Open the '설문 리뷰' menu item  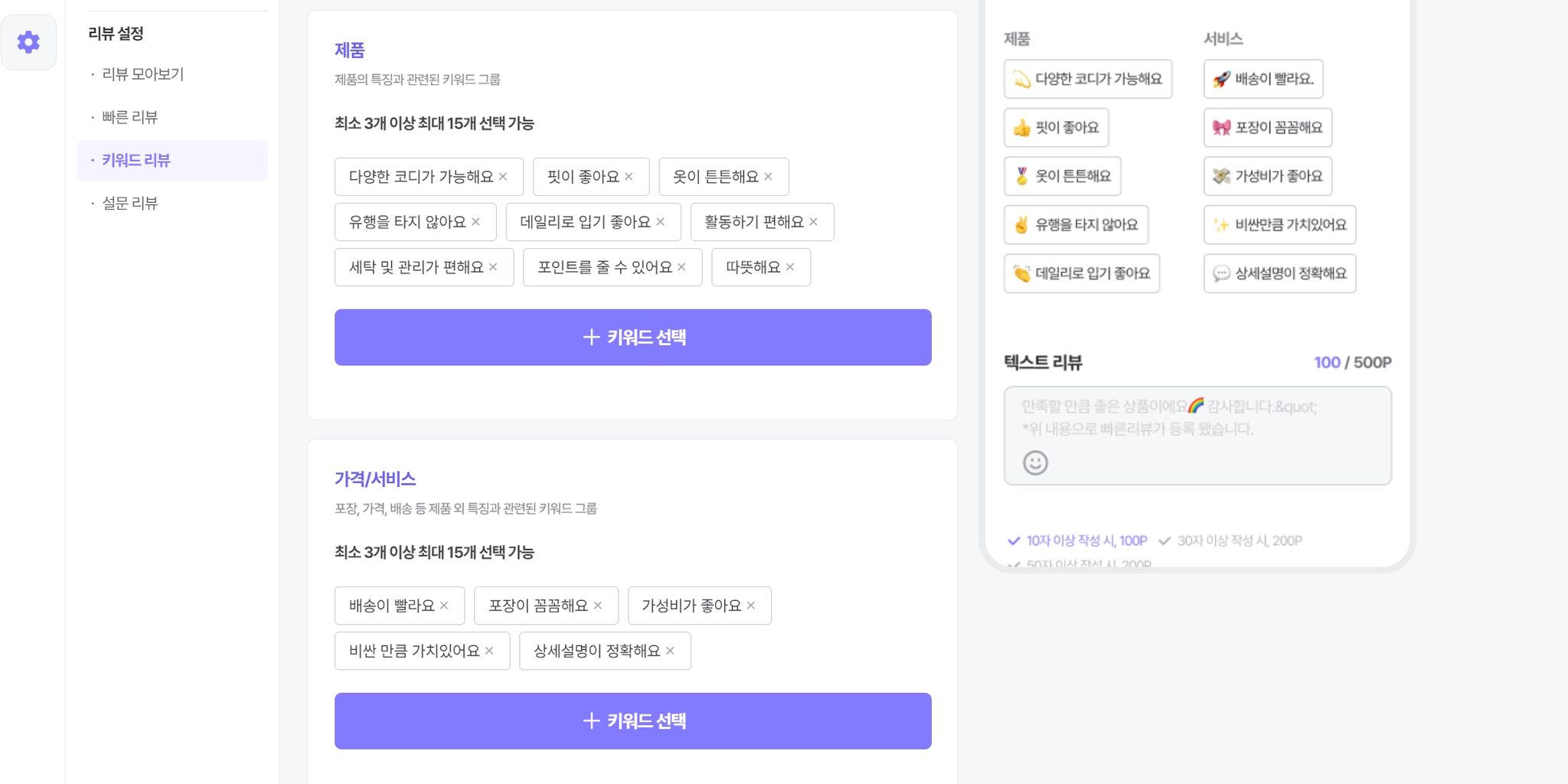[130, 203]
